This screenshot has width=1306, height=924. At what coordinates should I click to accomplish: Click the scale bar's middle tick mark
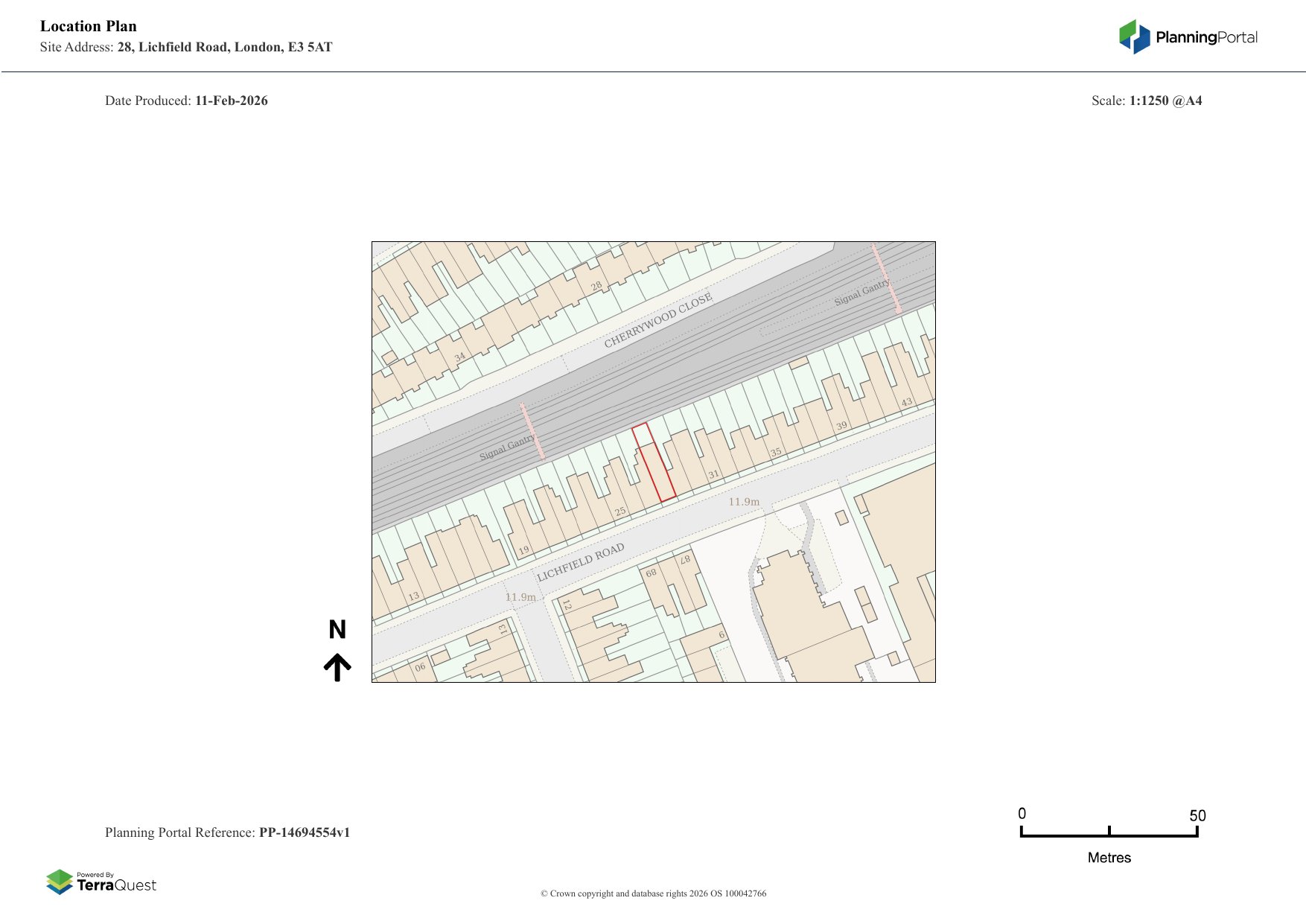[1109, 831]
